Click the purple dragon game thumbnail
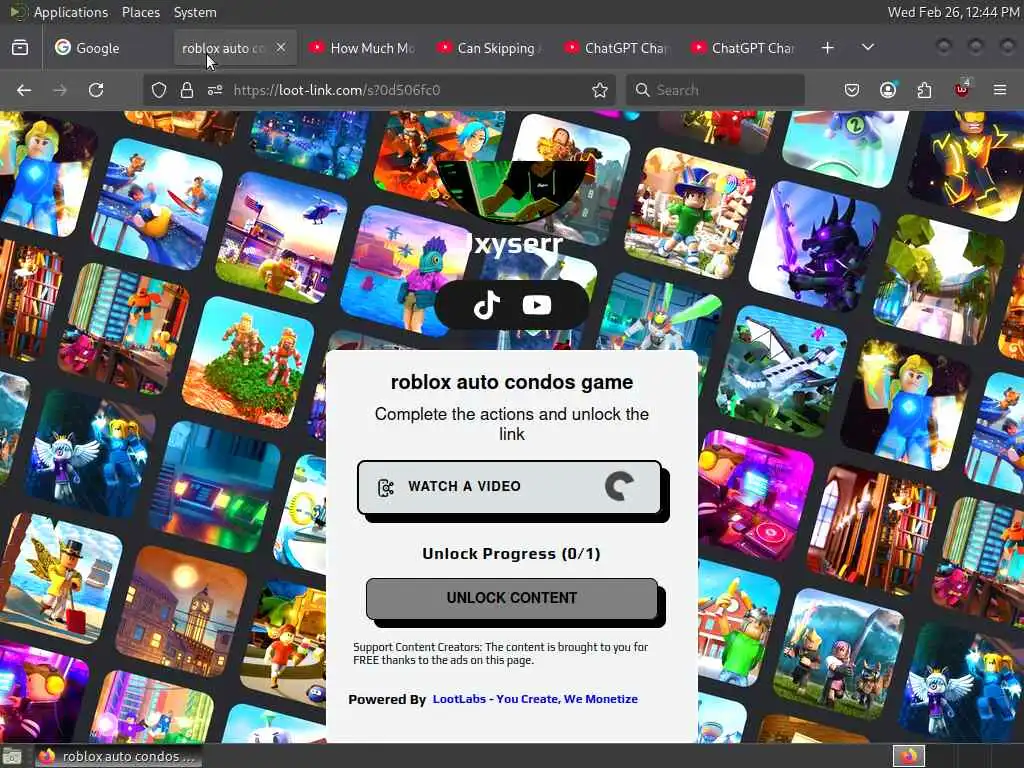This screenshot has height=768, width=1024. pyautogui.click(x=814, y=246)
